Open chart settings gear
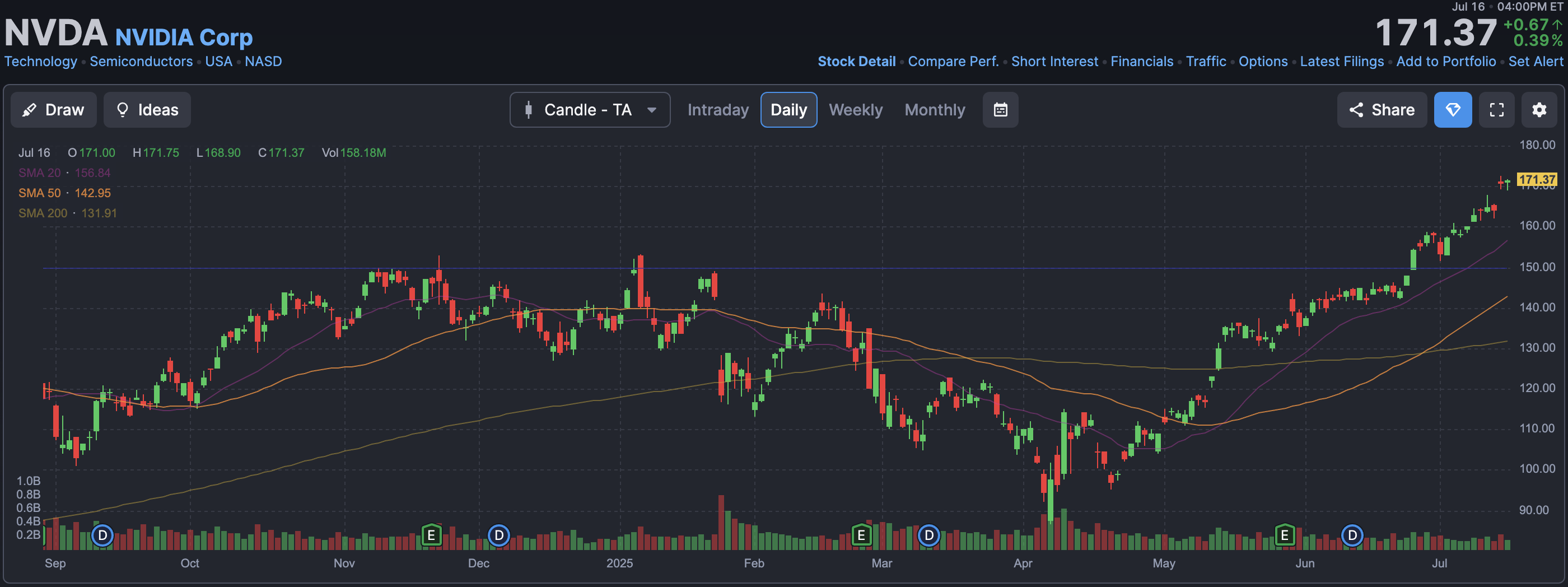 click(x=1539, y=110)
